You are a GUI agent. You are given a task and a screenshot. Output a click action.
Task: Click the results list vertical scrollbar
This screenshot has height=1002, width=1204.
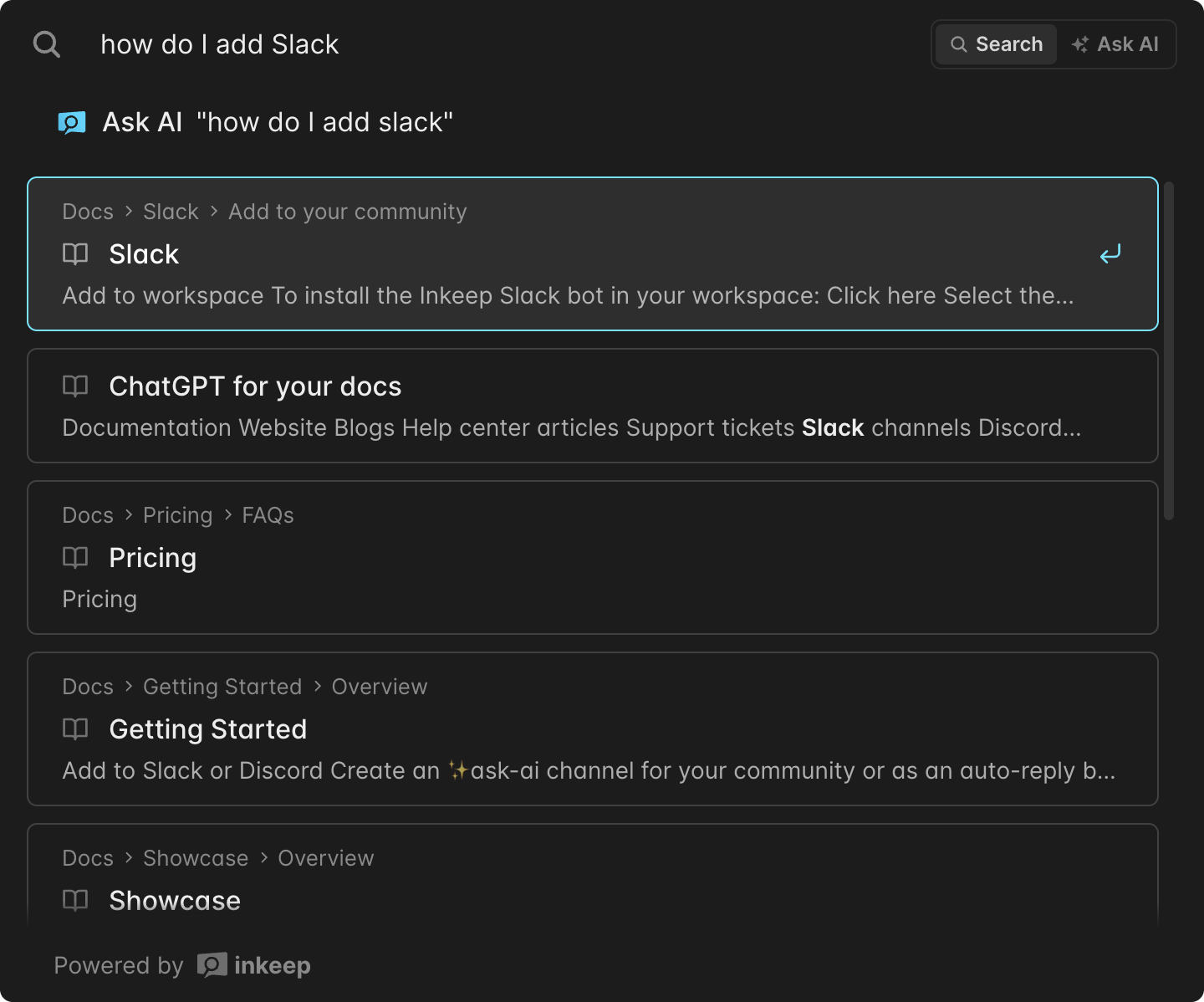coord(1169,351)
